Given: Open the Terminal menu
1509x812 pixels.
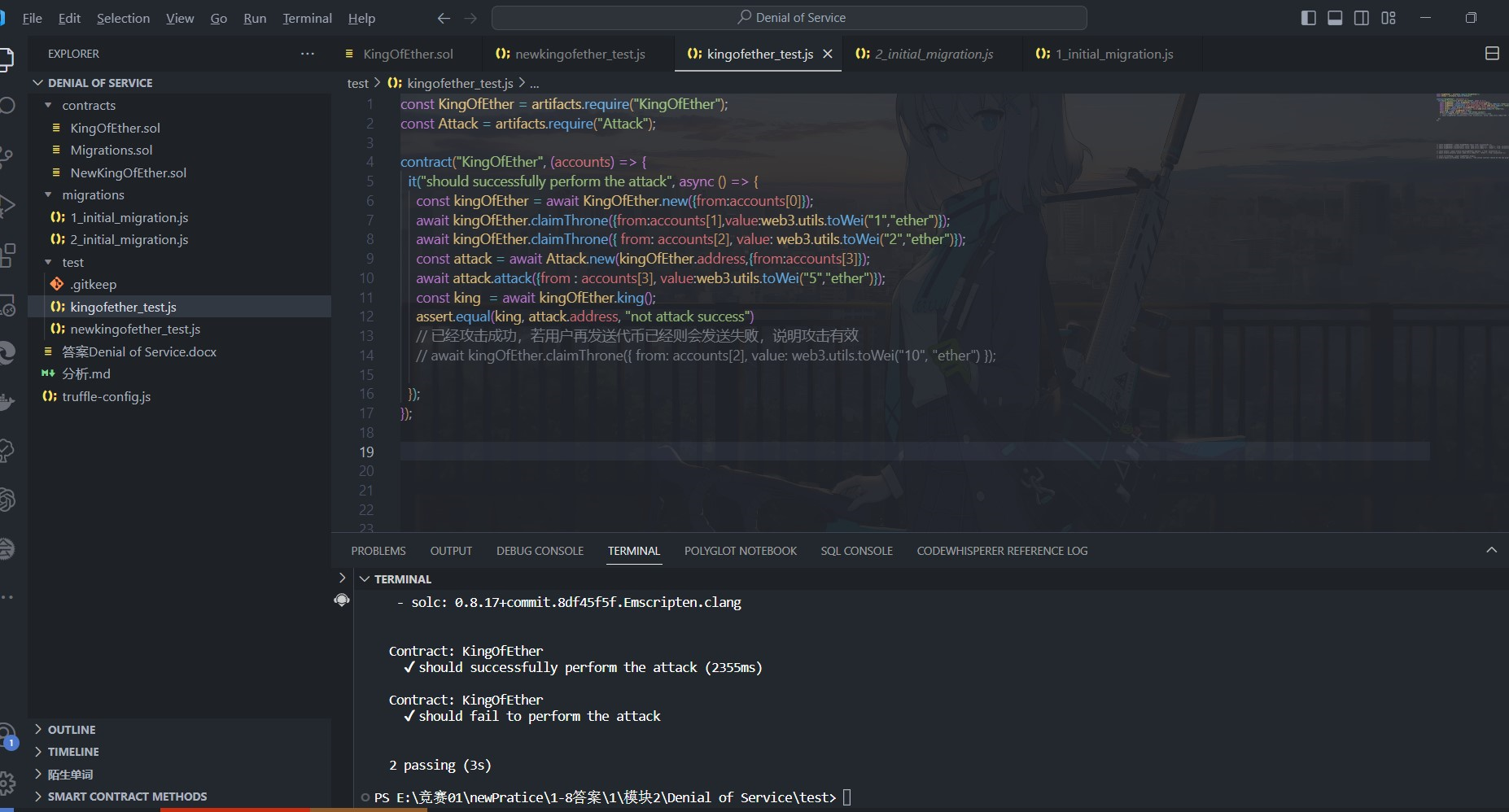Looking at the screenshot, I should pyautogui.click(x=307, y=18).
